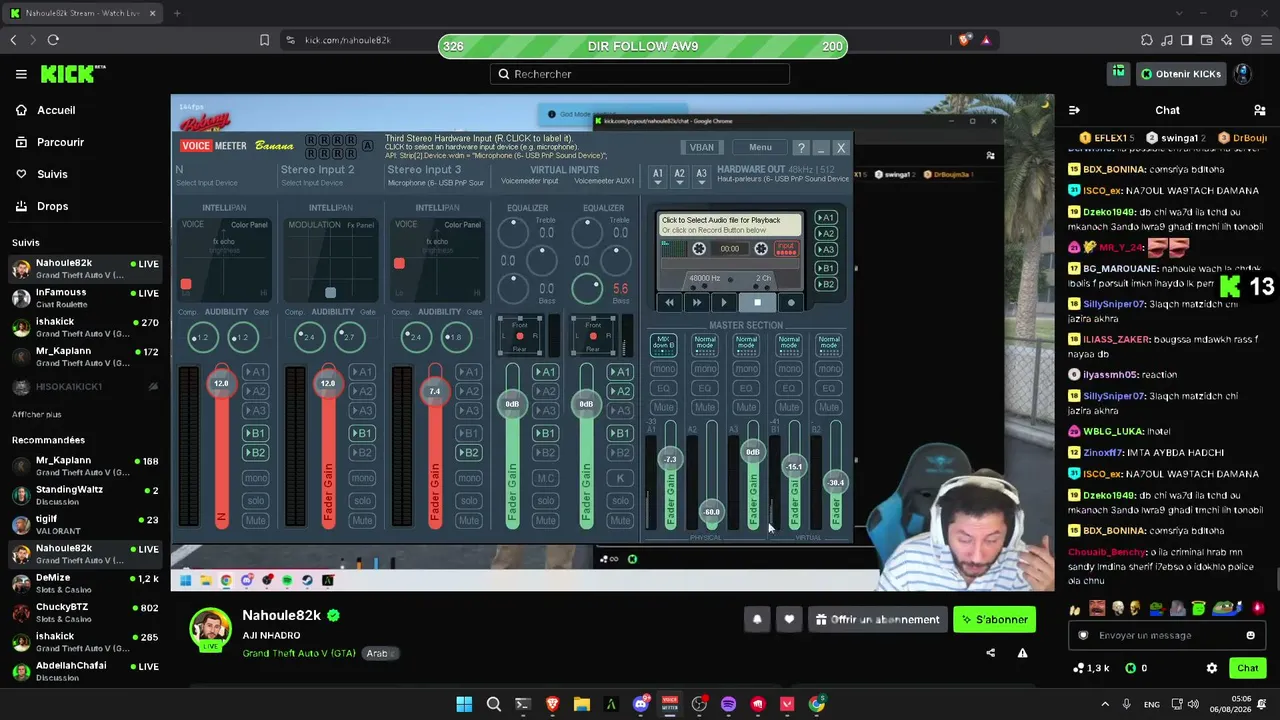Screen dimensions: 1280x720
Task: Toggle mono on Stereo Input 2 strip
Action: pos(362,478)
